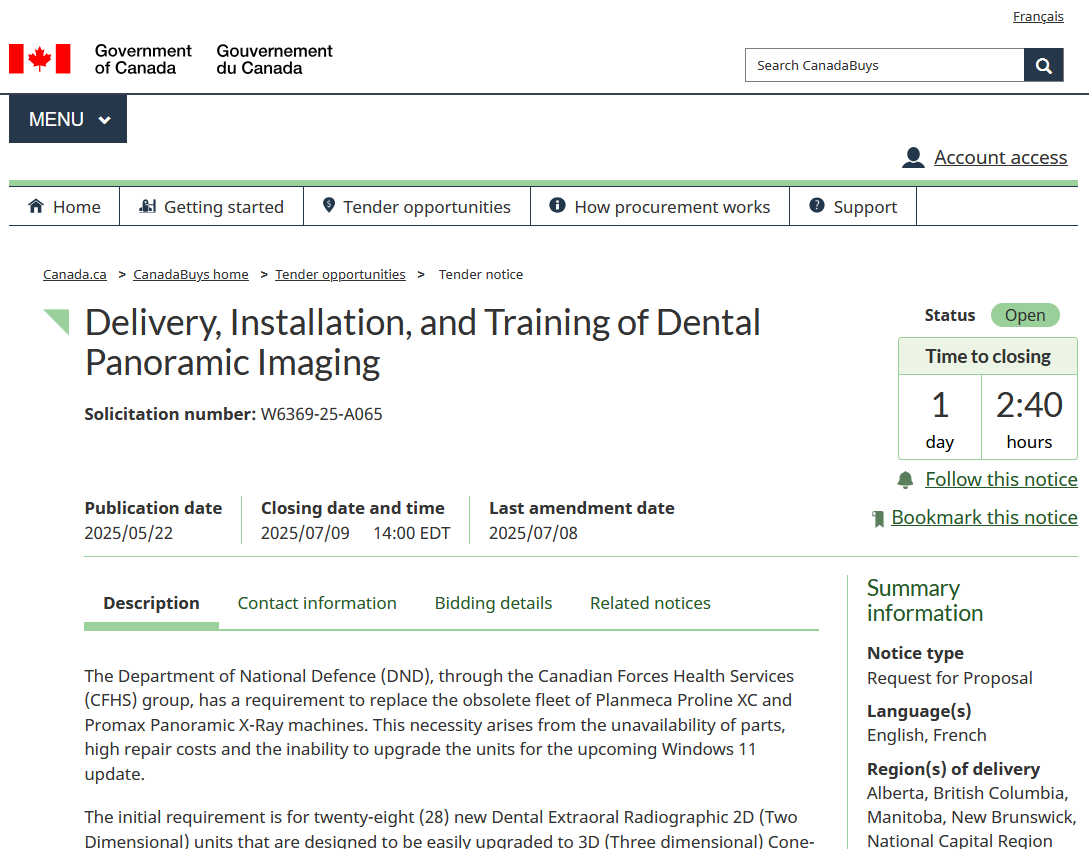Open Support in the navigation bar

pyautogui.click(x=854, y=206)
